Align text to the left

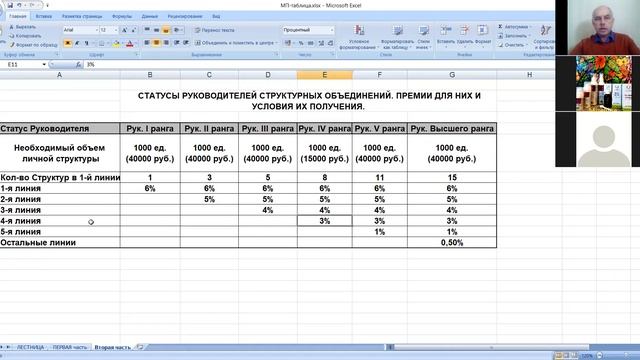click(x=147, y=43)
